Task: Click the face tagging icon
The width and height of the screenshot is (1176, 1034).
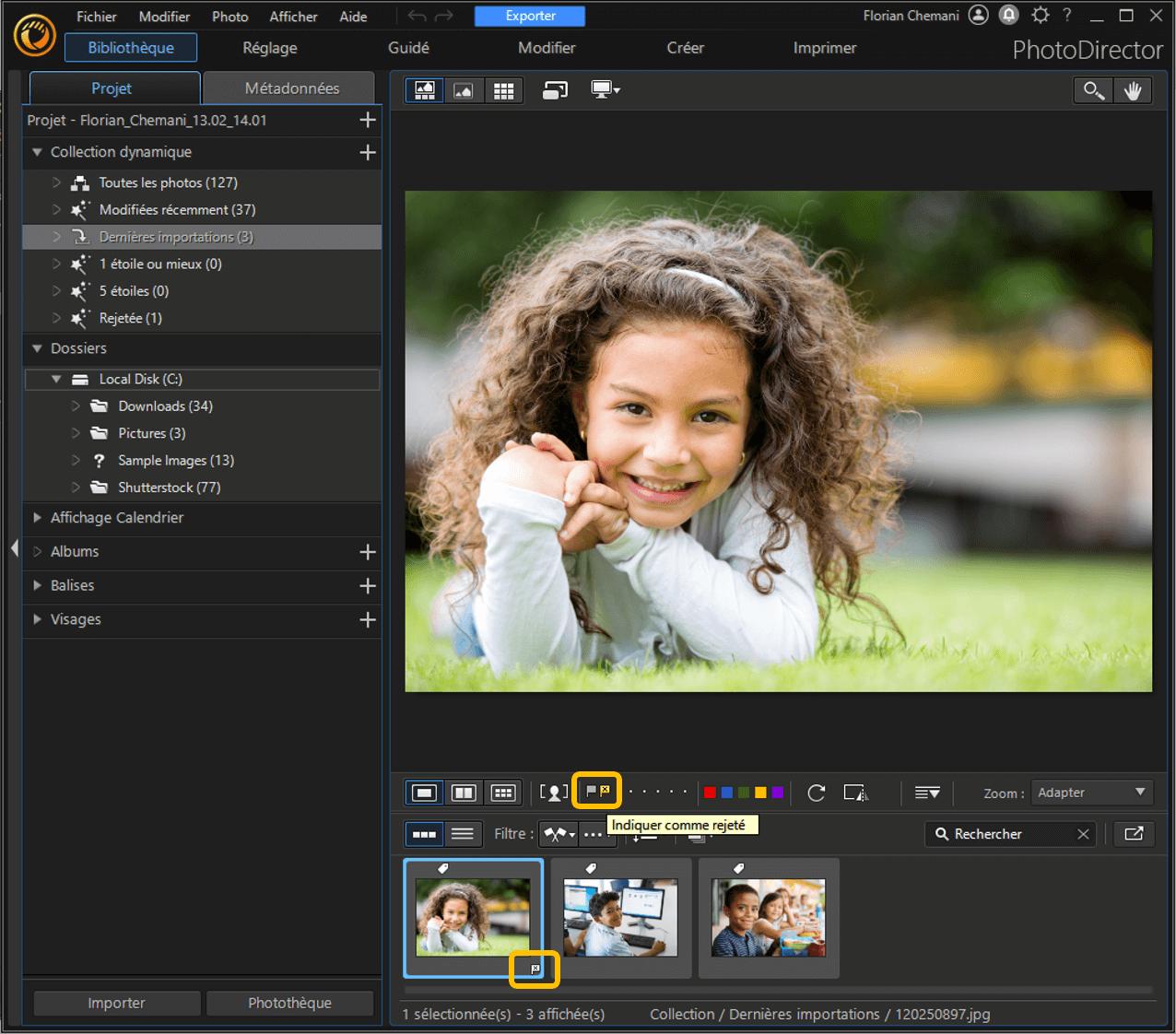Action: 554,793
